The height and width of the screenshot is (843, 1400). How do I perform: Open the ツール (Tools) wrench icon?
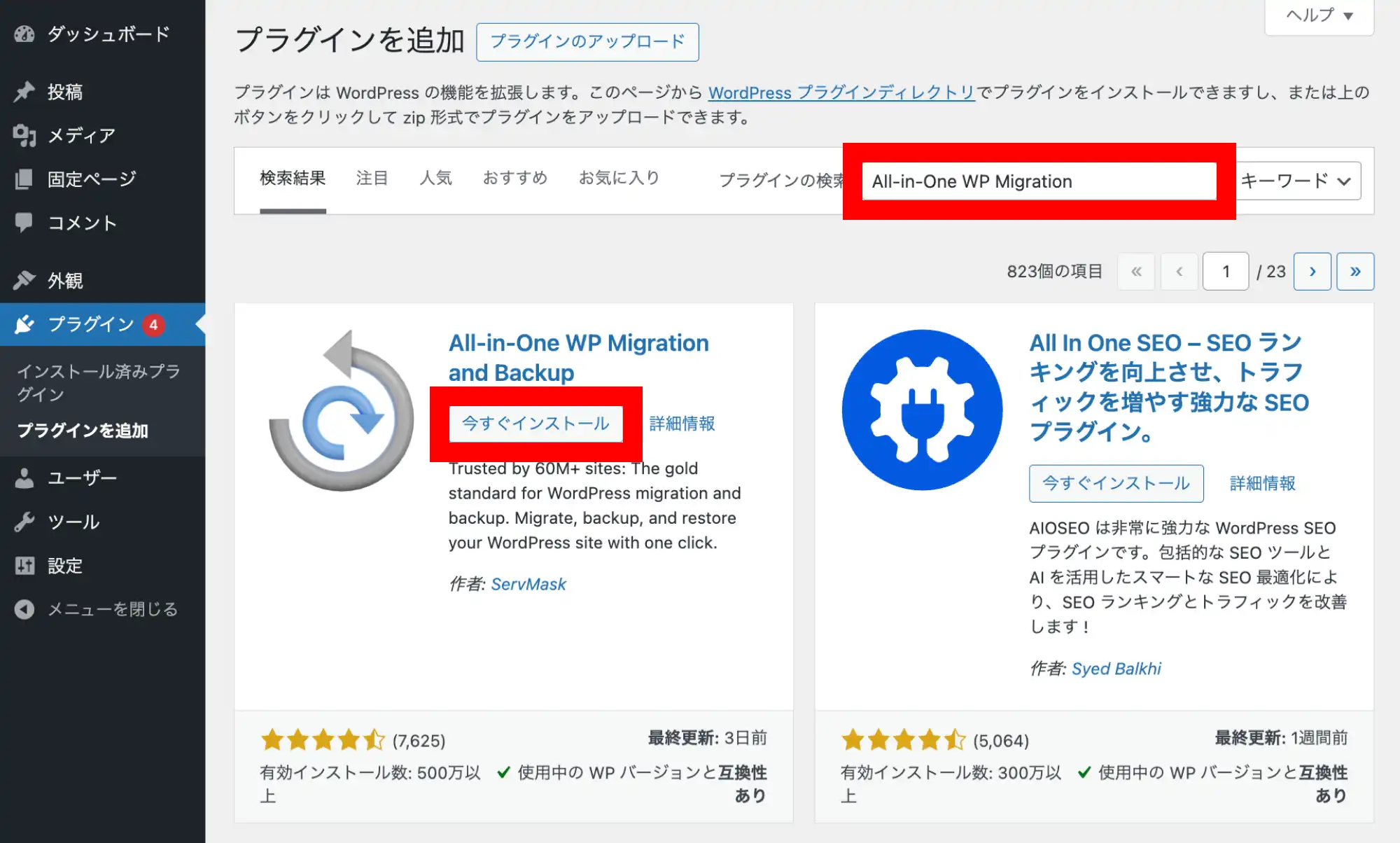click(24, 521)
